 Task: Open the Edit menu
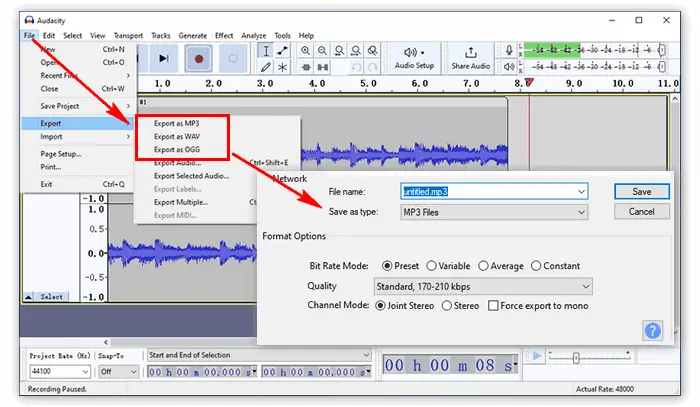coord(49,35)
